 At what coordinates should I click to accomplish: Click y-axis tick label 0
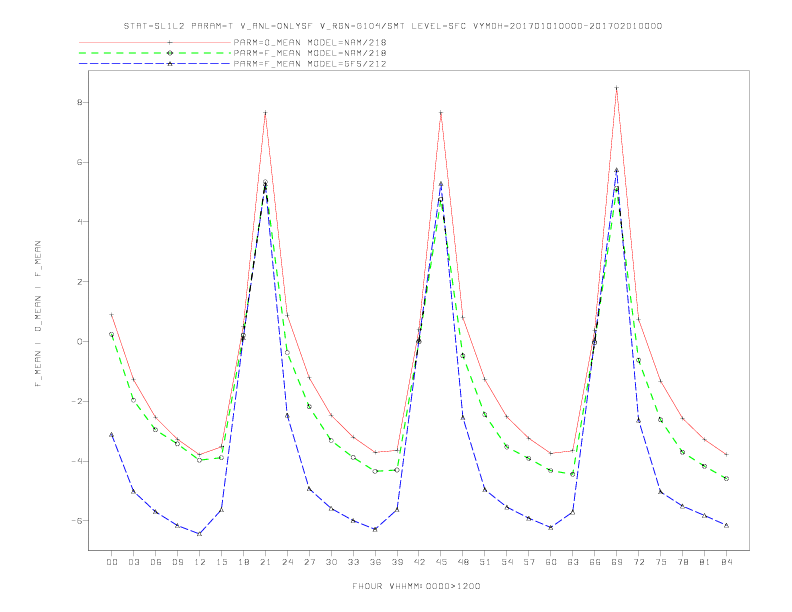coord(80,341)
